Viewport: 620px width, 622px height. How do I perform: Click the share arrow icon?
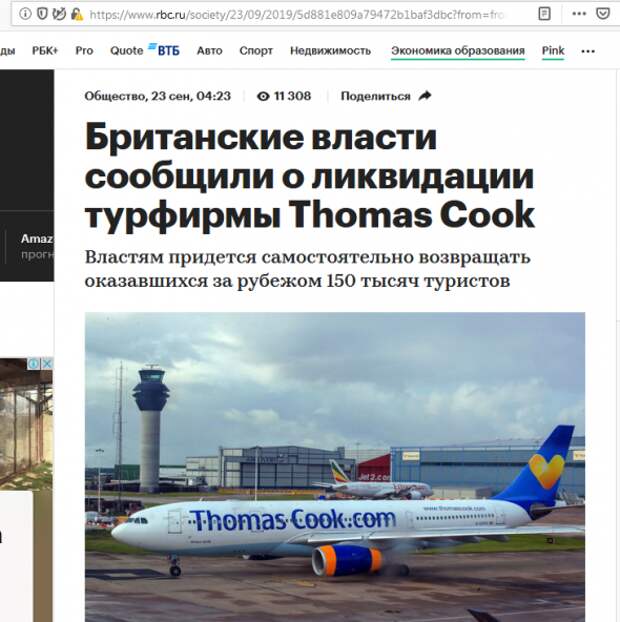tap(425, 96)
